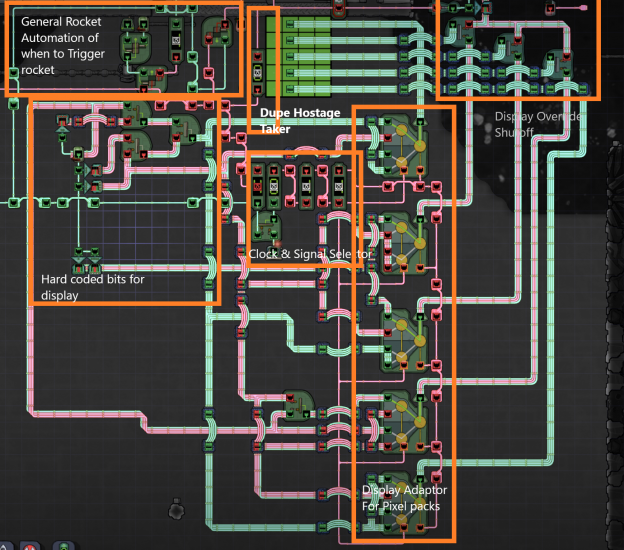Viewport: 624px width, 550px height.
Task: Click the small gear object on the dark background
Action: (176, 511)
